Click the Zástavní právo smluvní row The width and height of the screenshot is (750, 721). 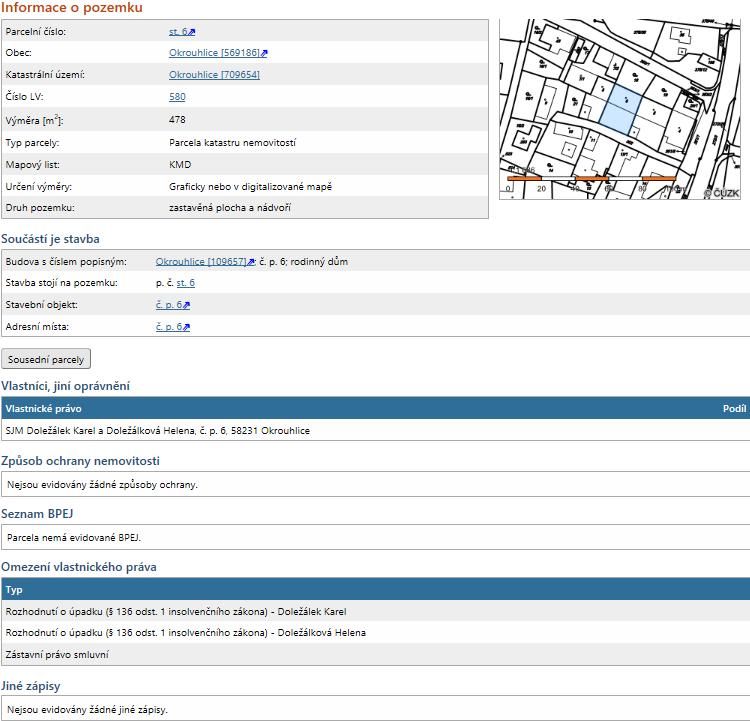coord(375,654)
